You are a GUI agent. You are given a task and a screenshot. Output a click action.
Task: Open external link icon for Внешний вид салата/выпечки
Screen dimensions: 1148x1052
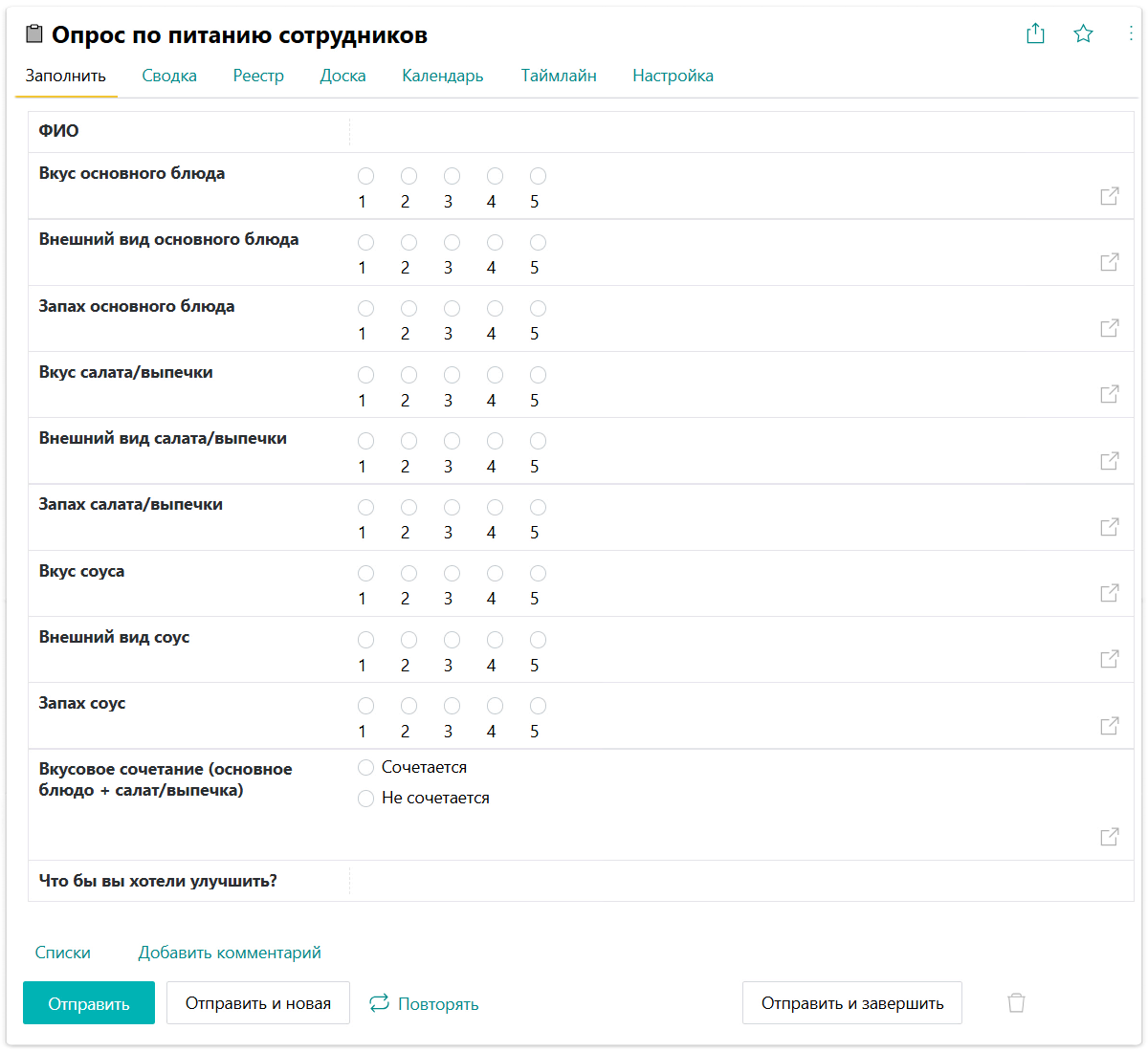click(1110, 461)
